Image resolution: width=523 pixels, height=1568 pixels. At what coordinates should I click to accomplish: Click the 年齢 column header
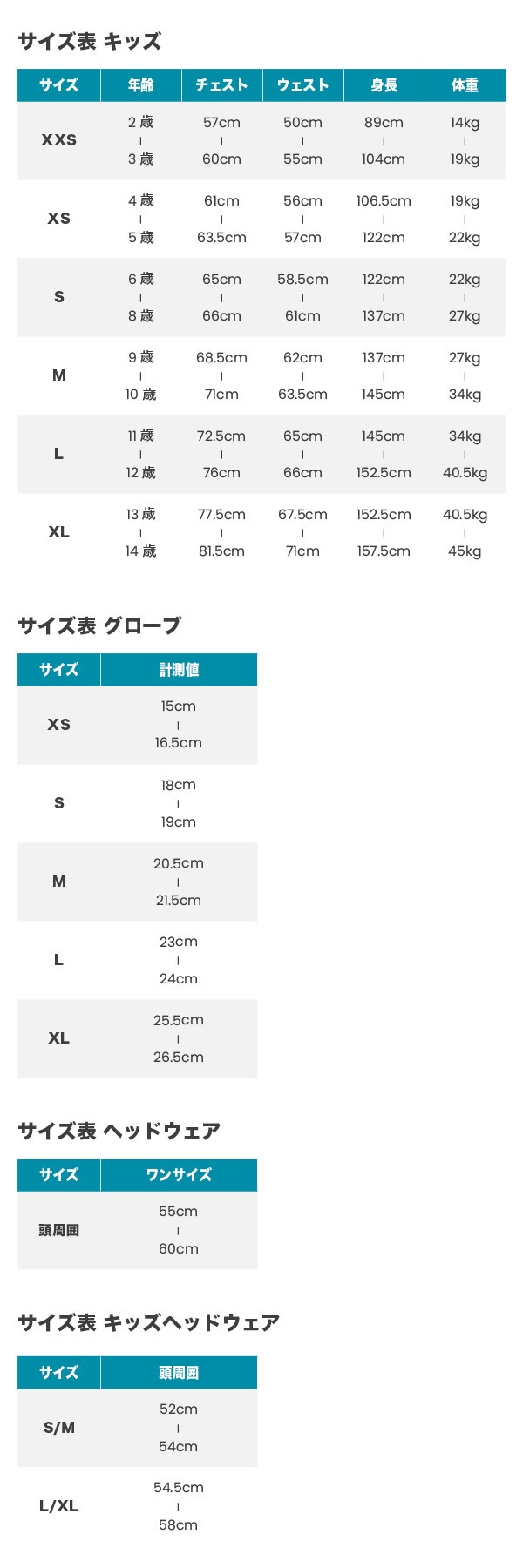[x=140, y=85]
